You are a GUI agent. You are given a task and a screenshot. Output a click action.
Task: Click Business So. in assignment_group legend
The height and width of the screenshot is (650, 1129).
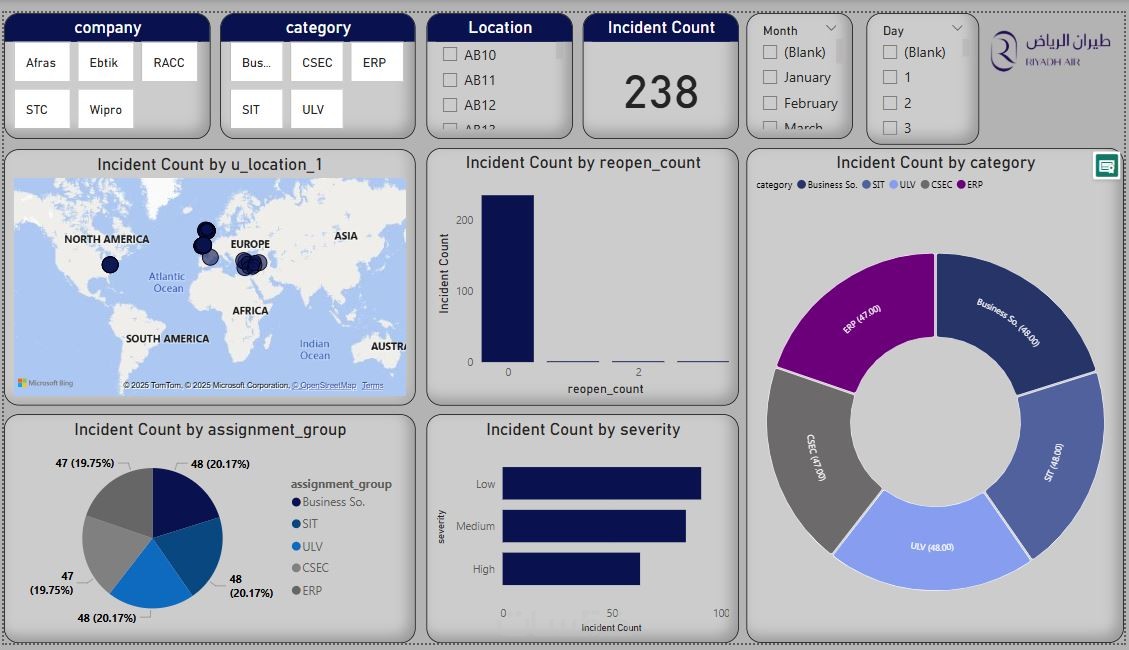click(x=328, y=502)
